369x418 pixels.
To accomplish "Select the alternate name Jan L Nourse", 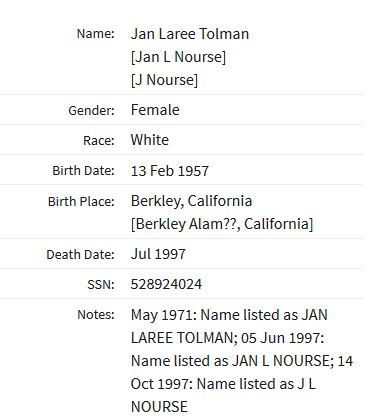I will [x=178, y=57].
